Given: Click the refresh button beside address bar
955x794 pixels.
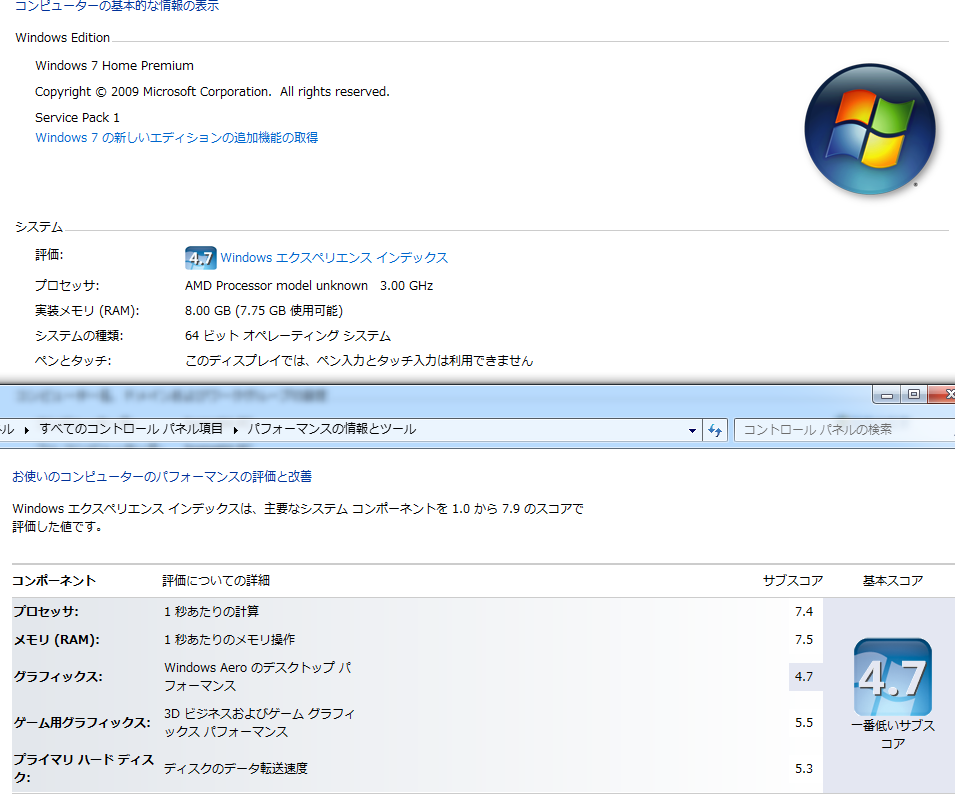Looking at the screenshot, I should (x=715, y=430).
